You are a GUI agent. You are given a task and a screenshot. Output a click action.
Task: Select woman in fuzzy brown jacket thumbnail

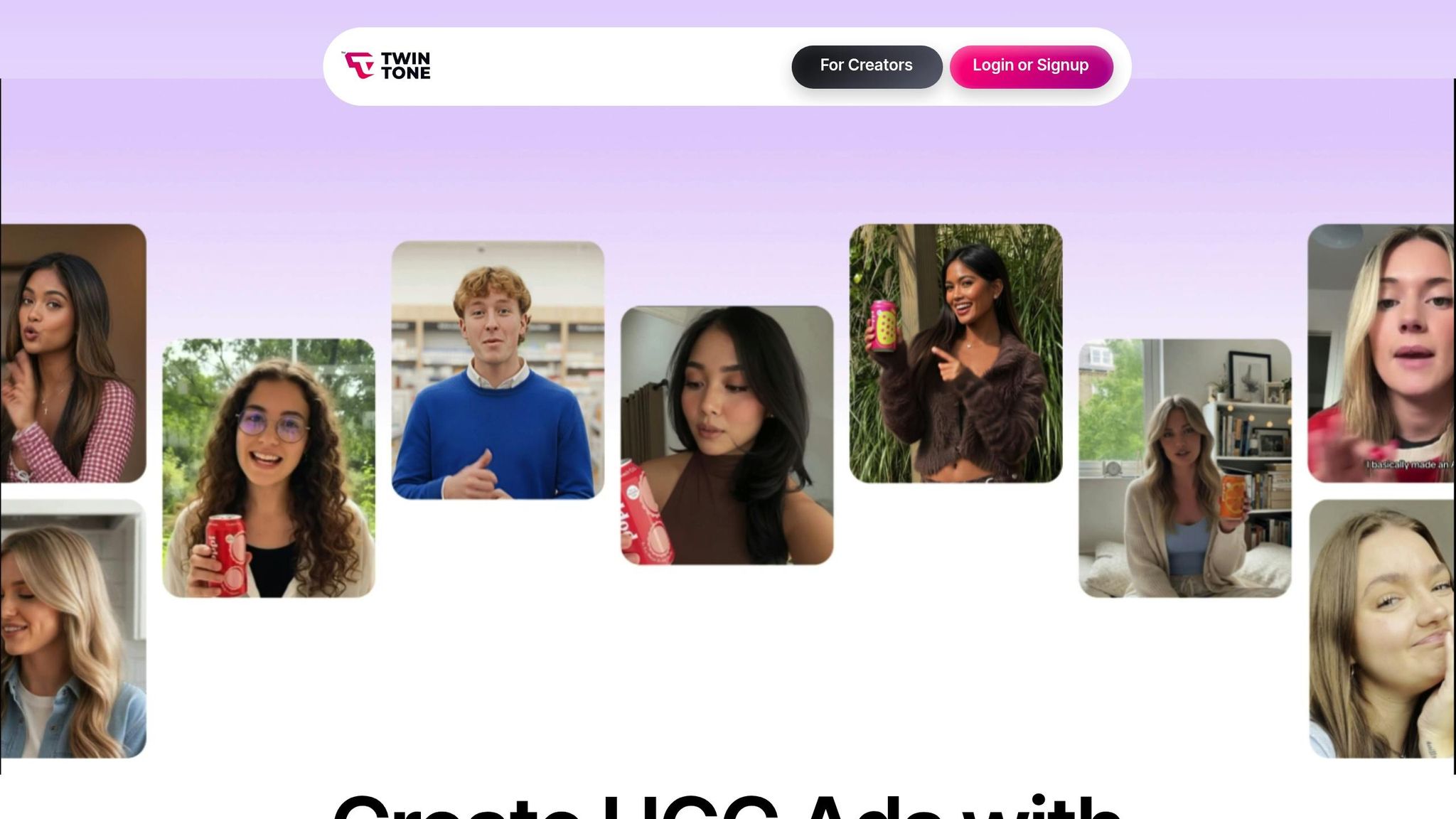955,353
